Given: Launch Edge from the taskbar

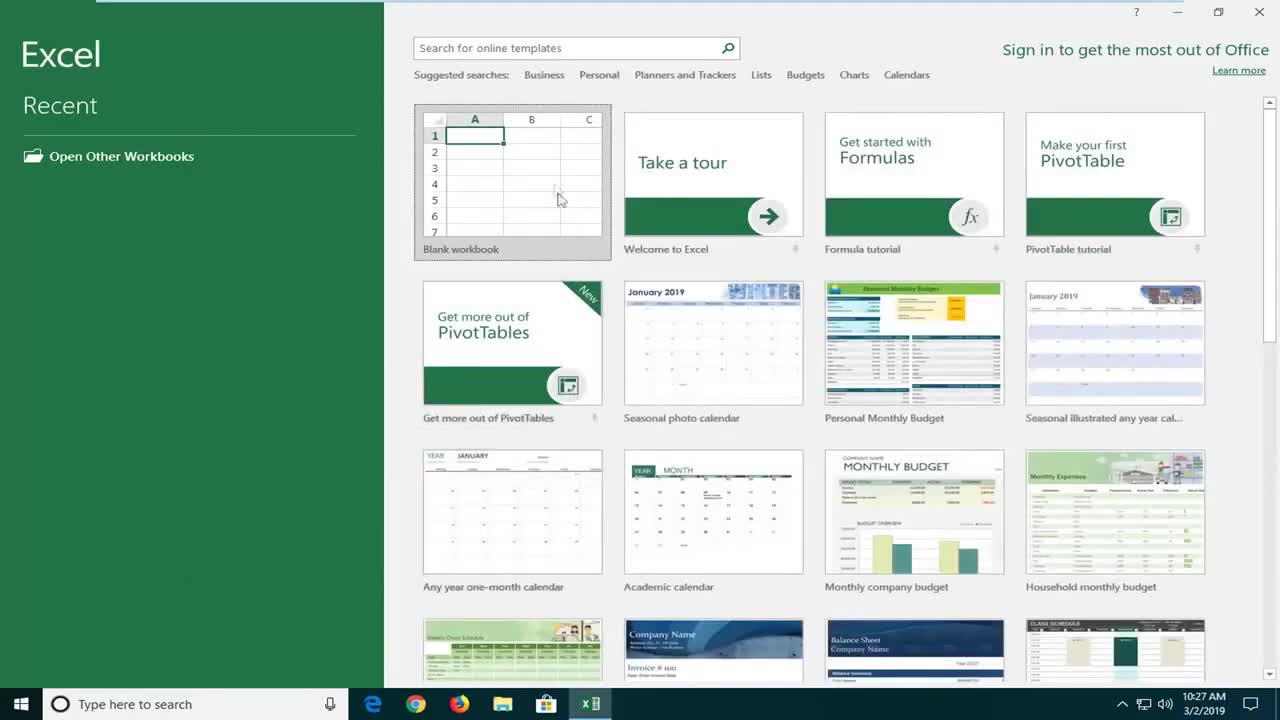Looking at the screenshot, I should pyautogui.click(x=373, y=704).
